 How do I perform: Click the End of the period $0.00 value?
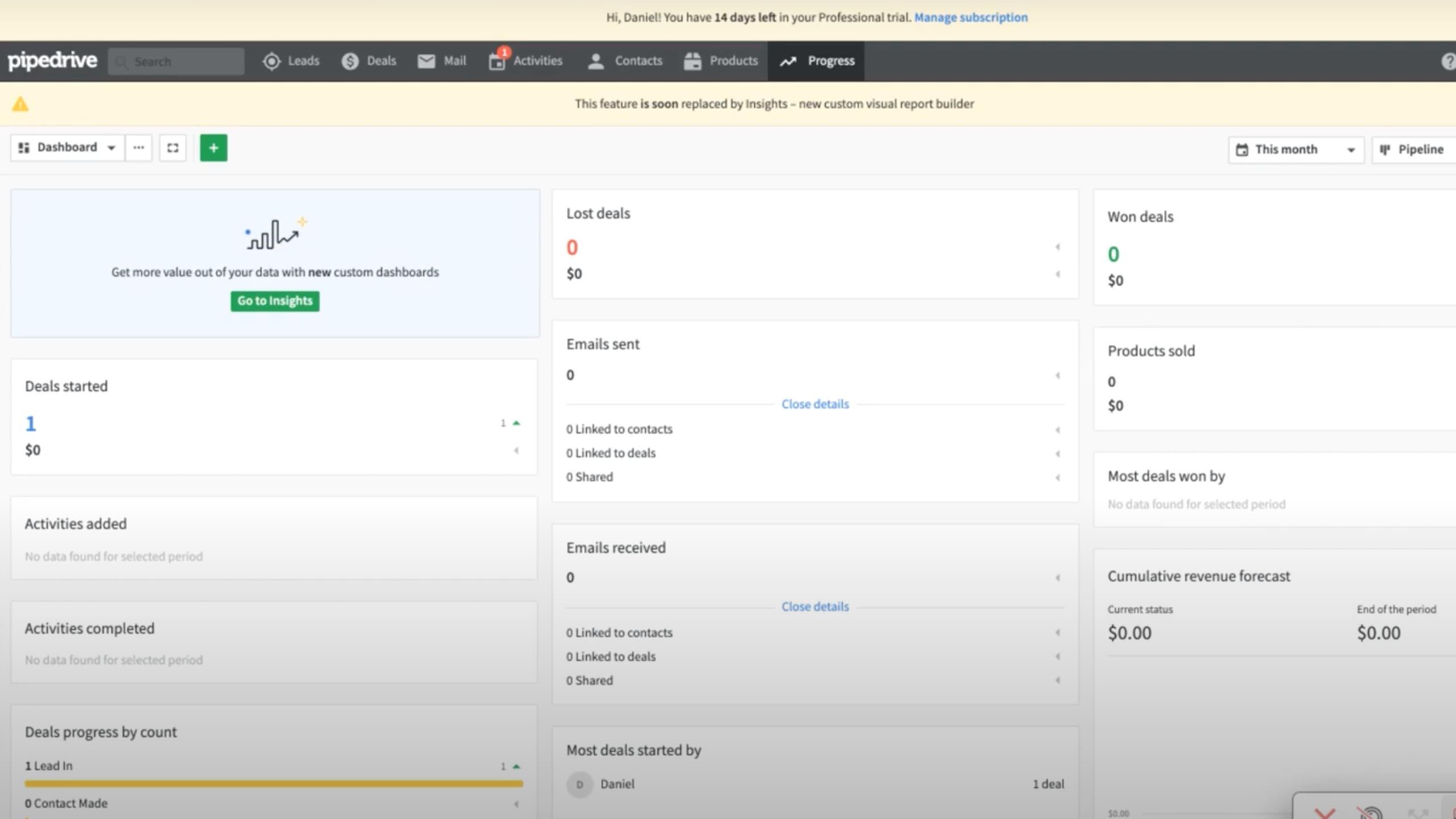tap(1379, 633)
